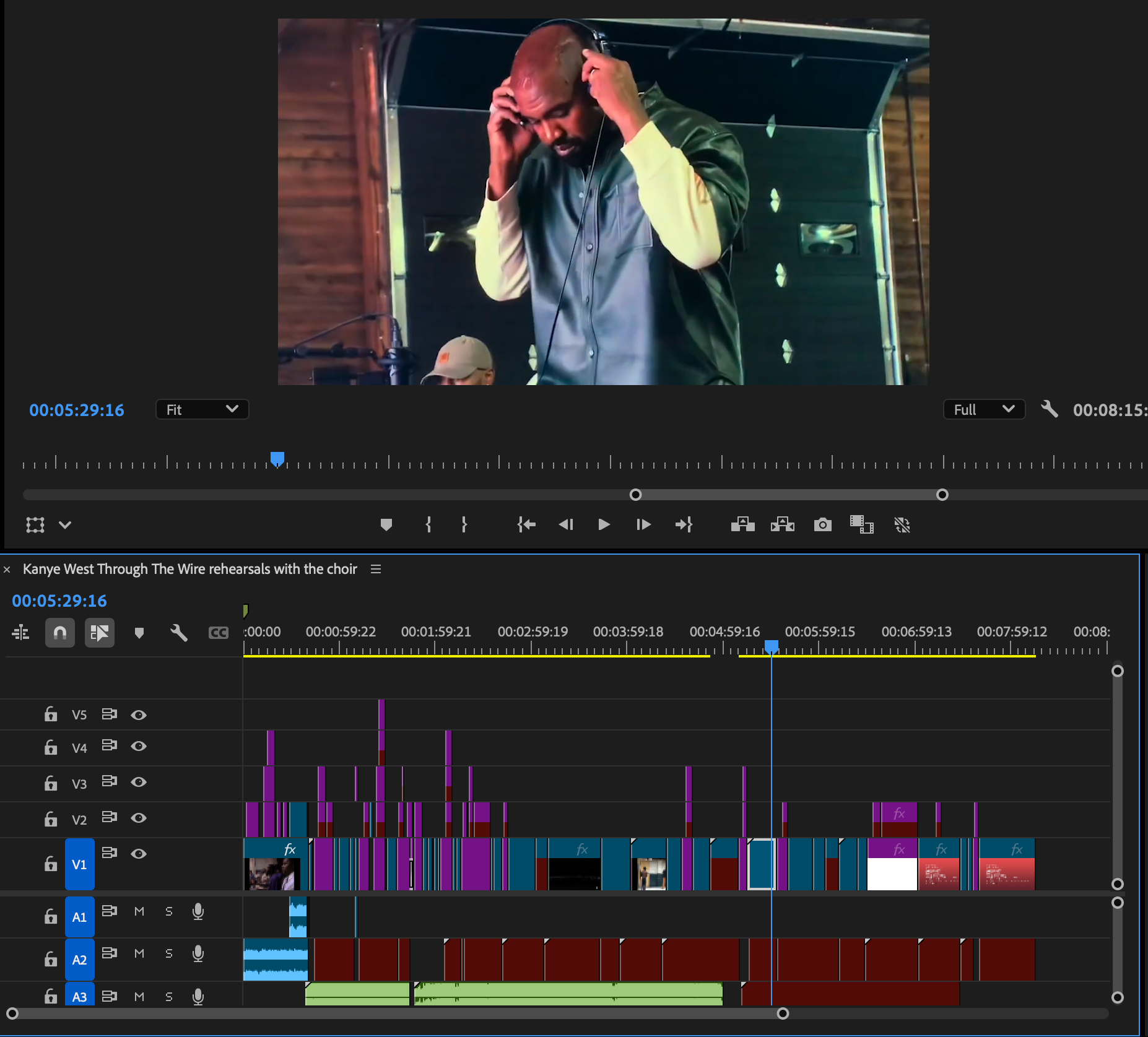Image resolution: width=1148 pixels, height=1037 pixels.
Task: Mute the A2 audio track
Action: coord(139,953)
